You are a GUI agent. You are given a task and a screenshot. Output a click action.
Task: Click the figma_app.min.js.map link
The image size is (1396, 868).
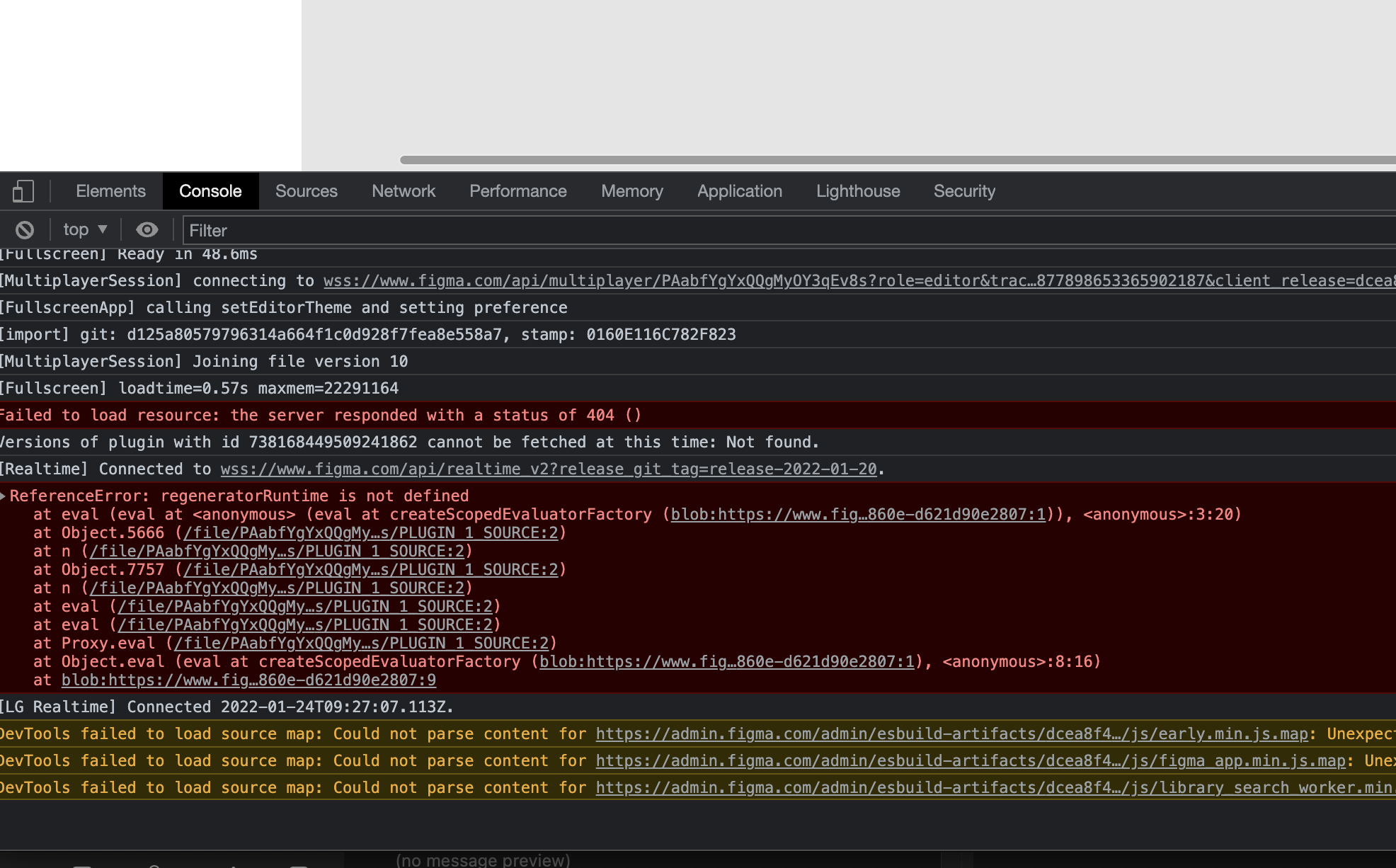click(x=970, y=761)
